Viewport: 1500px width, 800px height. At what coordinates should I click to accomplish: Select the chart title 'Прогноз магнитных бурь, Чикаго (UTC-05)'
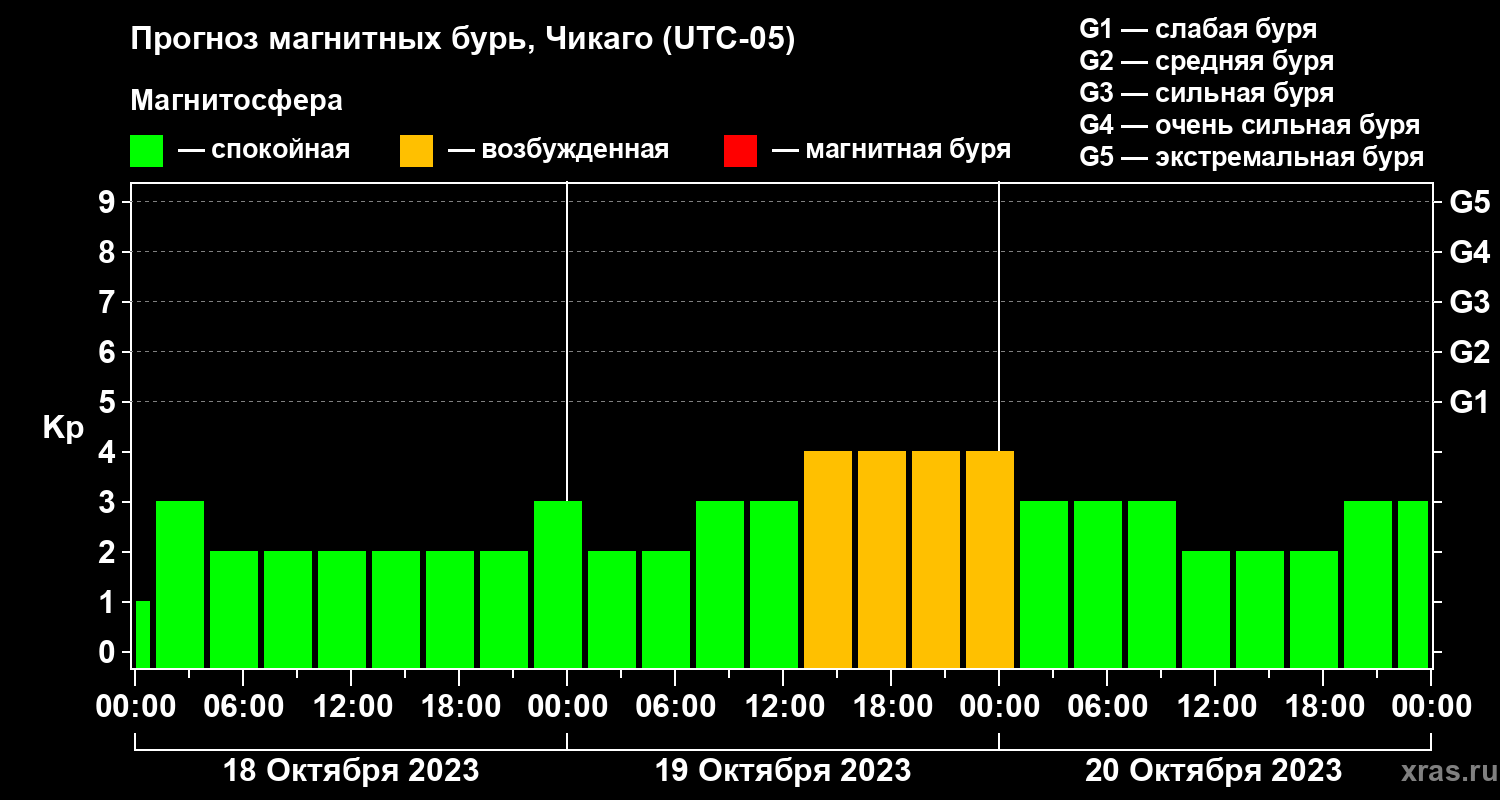(463, 40)
